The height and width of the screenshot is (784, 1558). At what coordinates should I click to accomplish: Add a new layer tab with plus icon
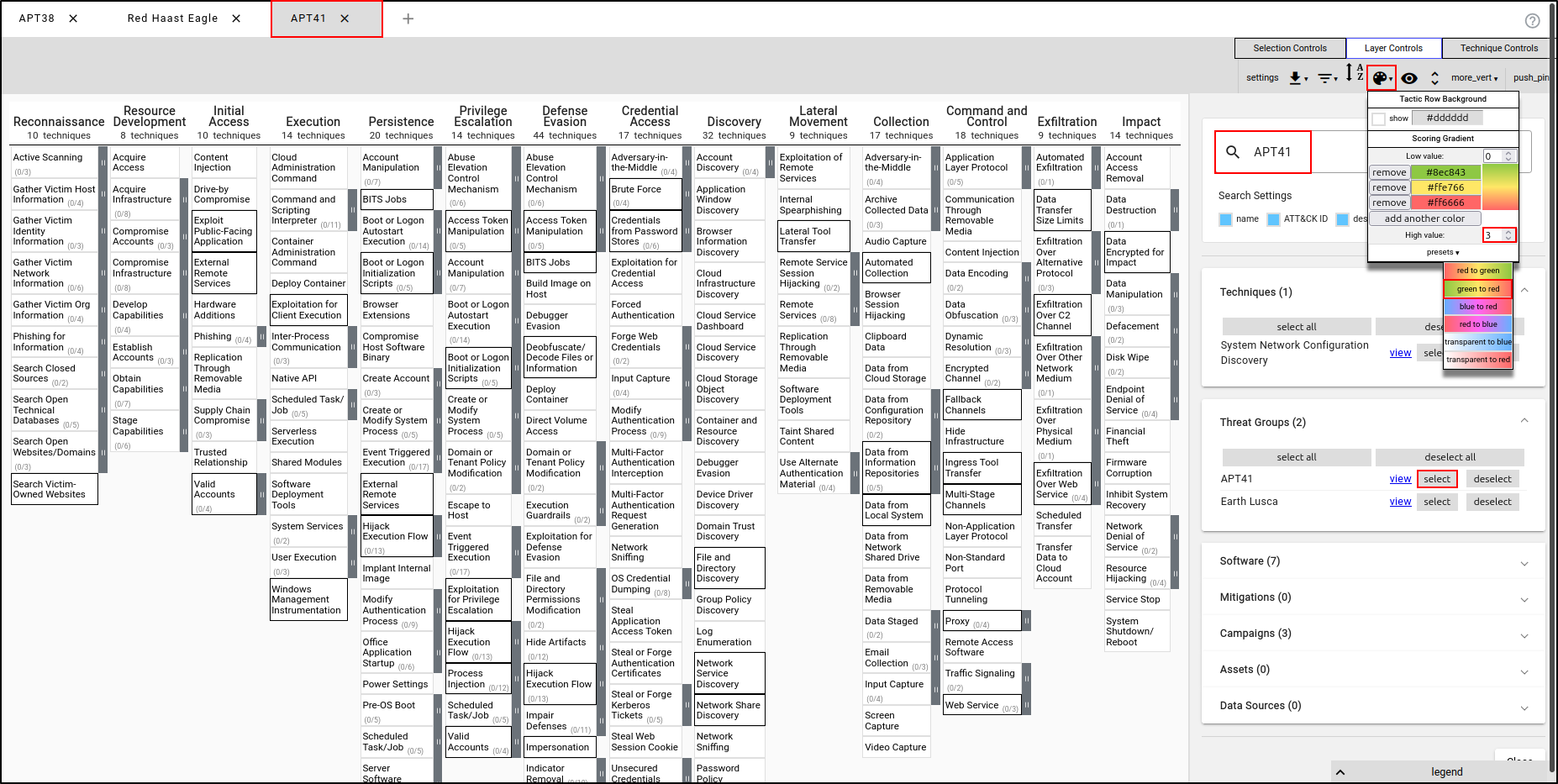tap(408, 18)
